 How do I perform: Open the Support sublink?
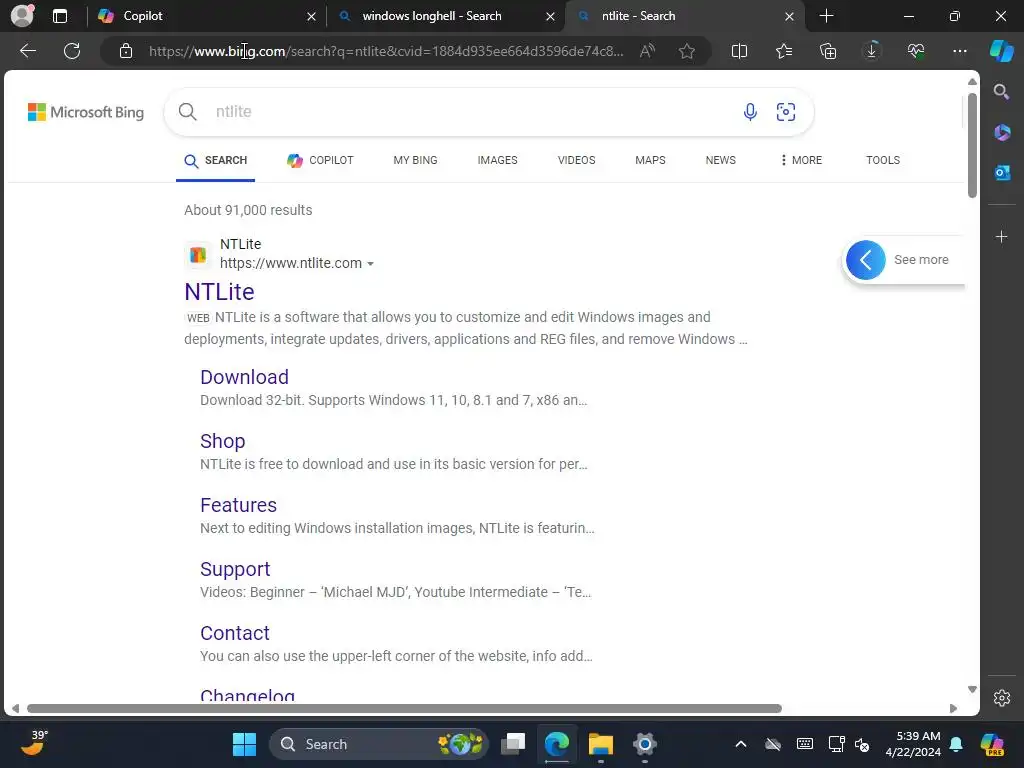(x=235, y=569)
